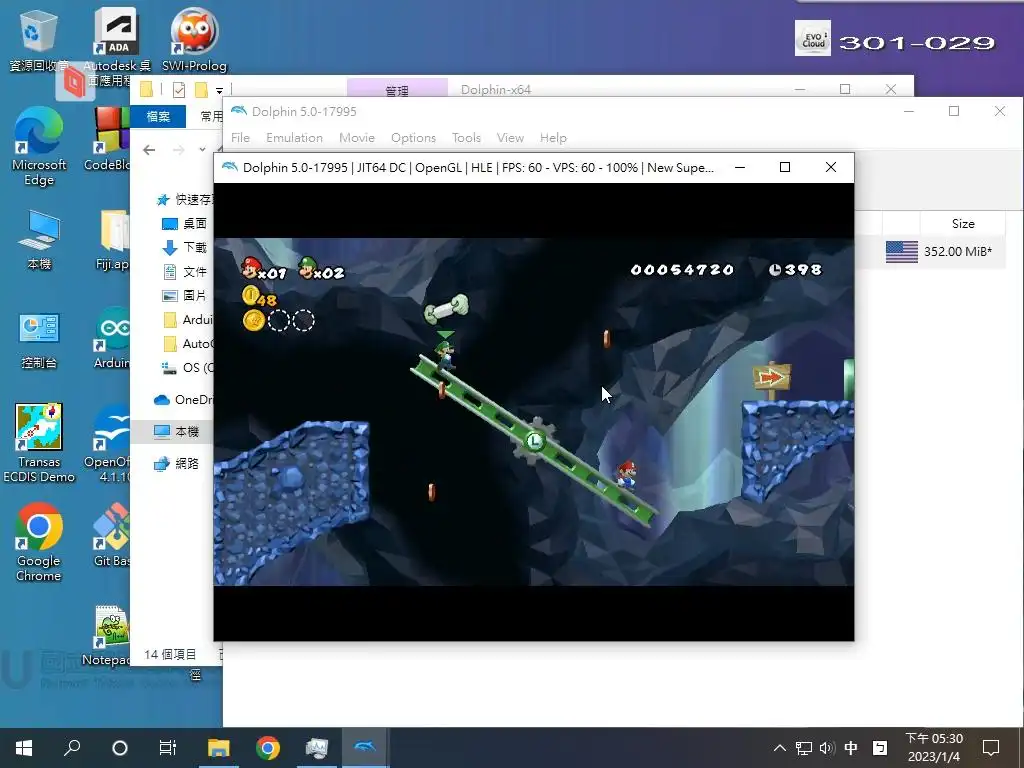1024x768 pixels.
Task: Open the SWI-Prolog desktop shortcut
Action: tap(194, 39)
